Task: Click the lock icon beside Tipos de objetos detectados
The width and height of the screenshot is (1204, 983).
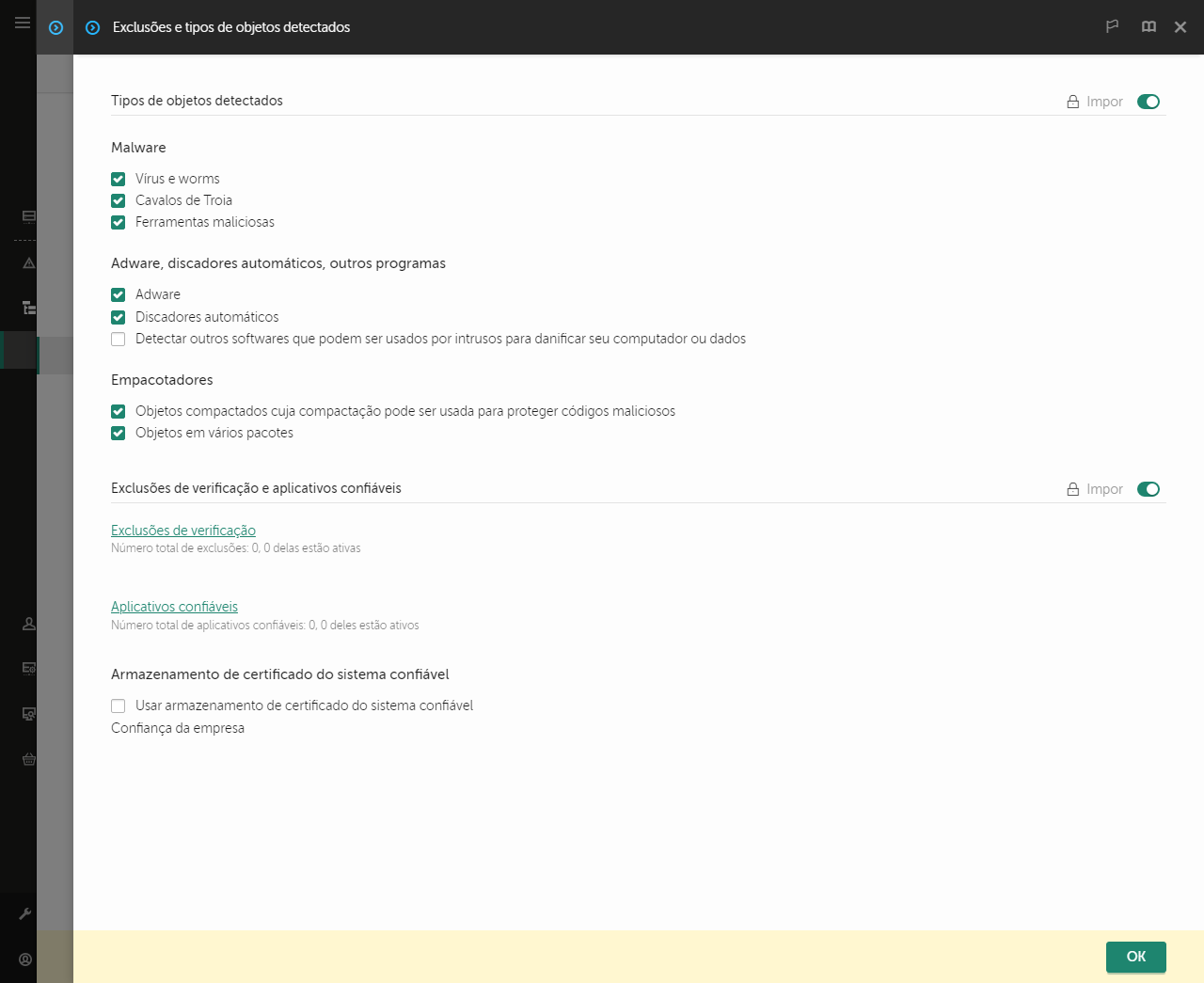Action: (1070, 101)
